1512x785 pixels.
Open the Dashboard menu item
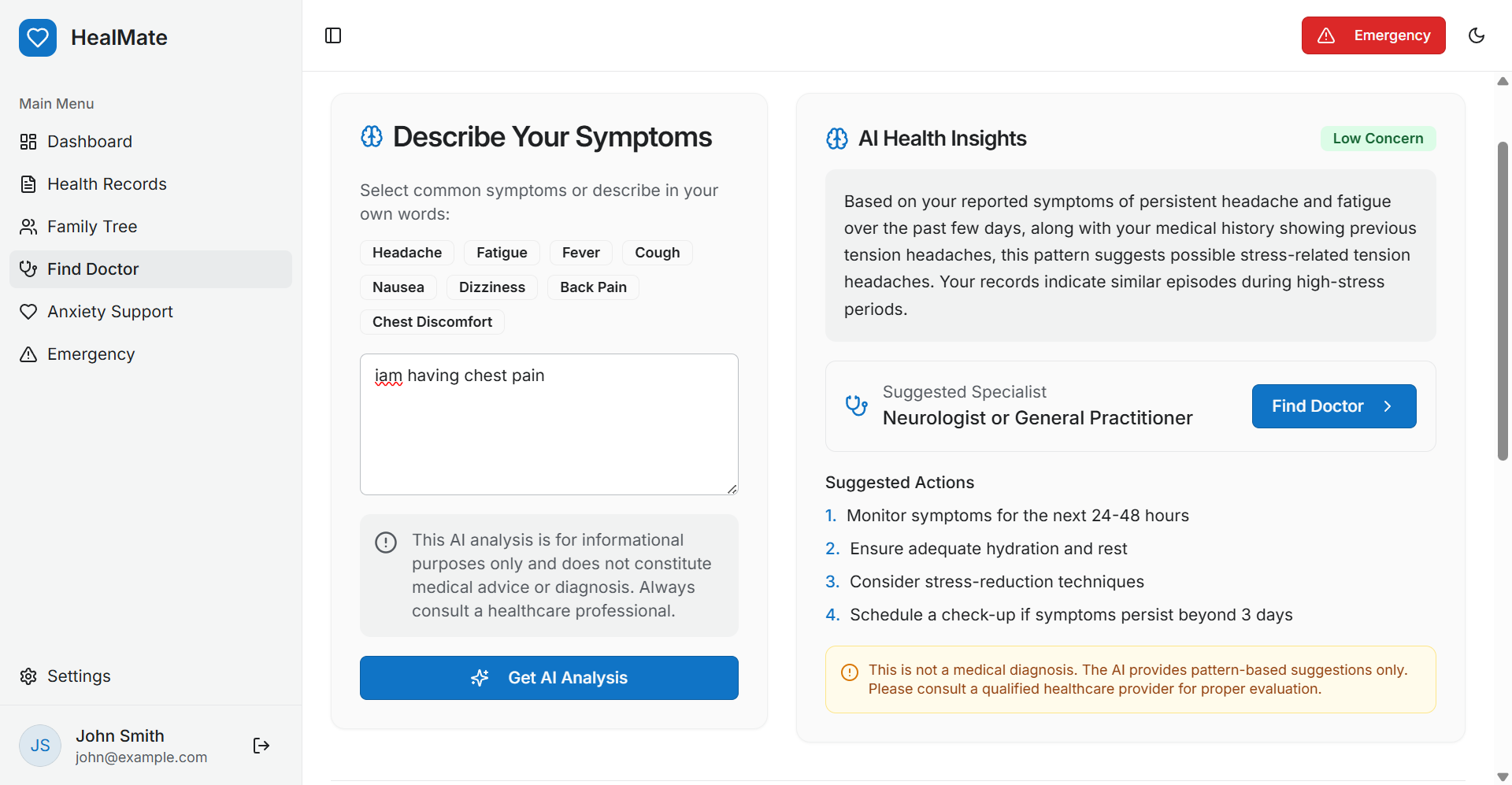pos(90,142)
